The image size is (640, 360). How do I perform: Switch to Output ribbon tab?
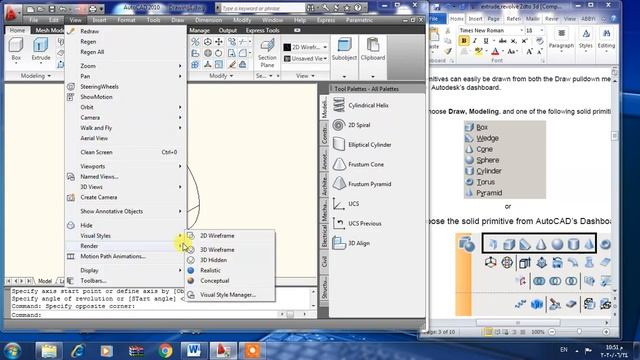click(227, 30)
